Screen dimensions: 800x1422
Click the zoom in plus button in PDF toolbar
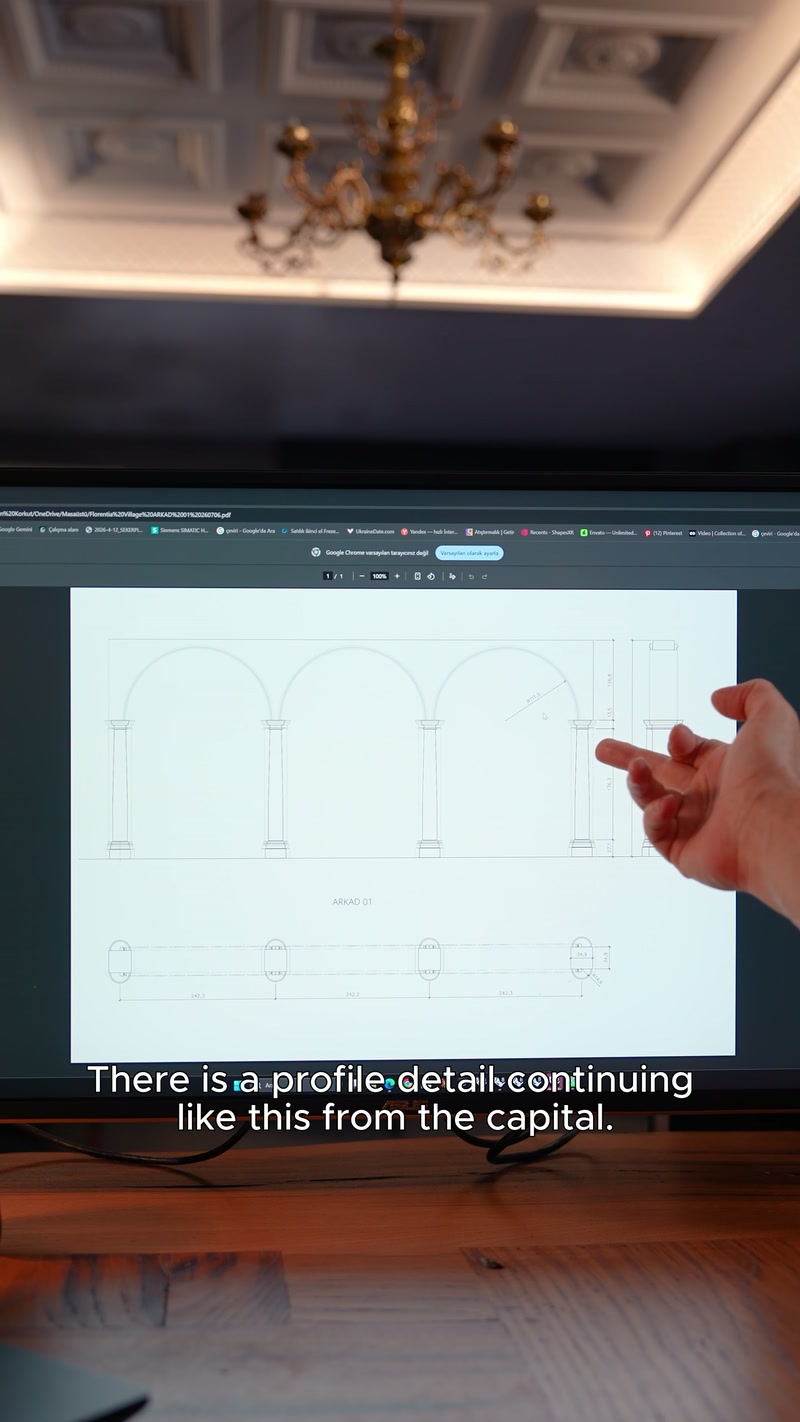397,576
